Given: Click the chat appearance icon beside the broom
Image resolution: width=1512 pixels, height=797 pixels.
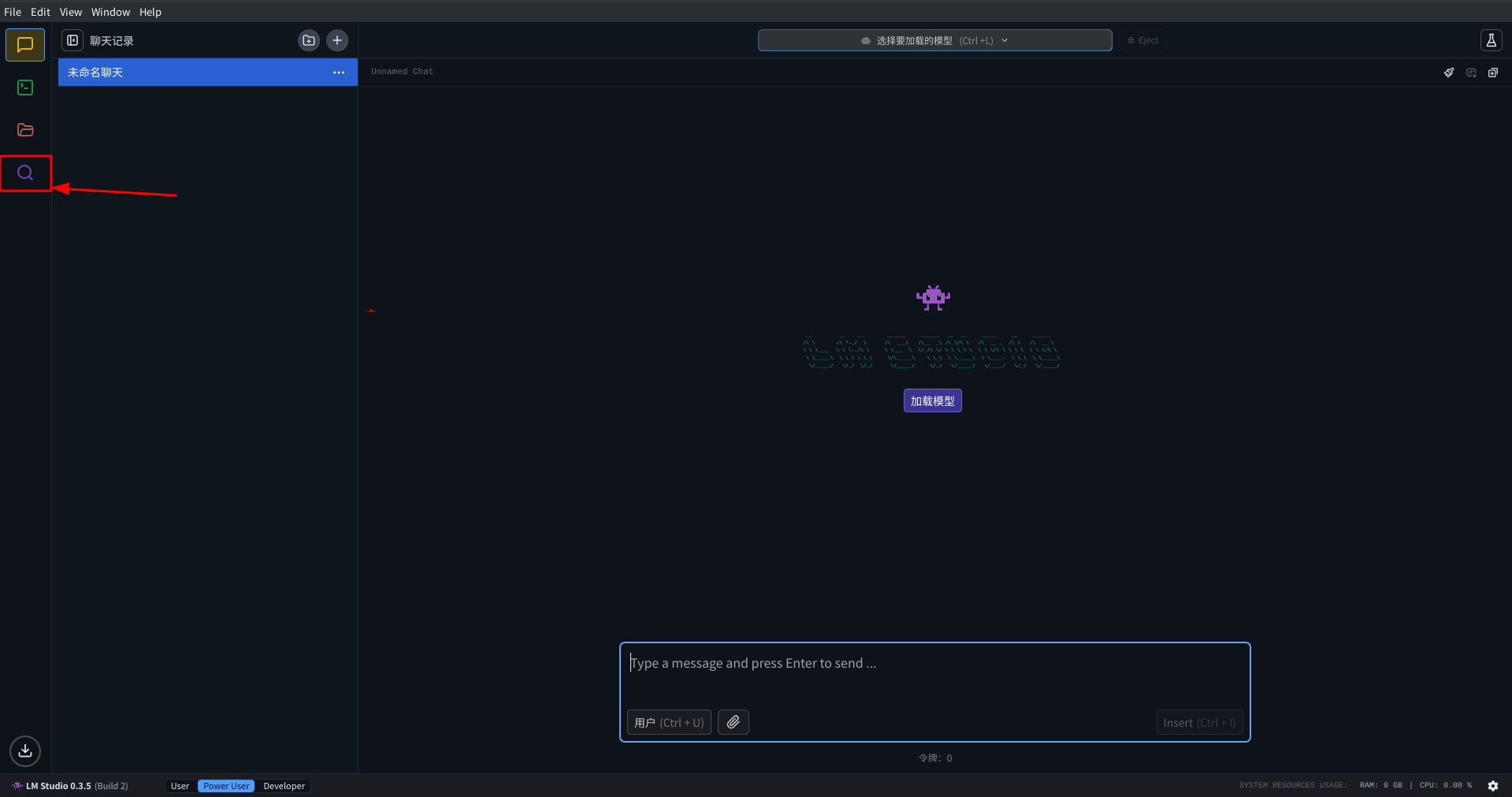Looking at the screenshot, I should [1471, 73].
